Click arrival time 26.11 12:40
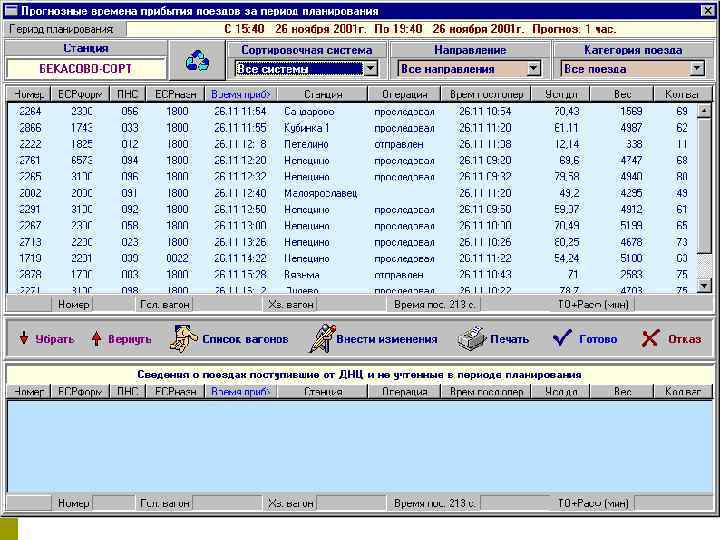This screenshot has width=720, height=540. click(x=240, y=193)
